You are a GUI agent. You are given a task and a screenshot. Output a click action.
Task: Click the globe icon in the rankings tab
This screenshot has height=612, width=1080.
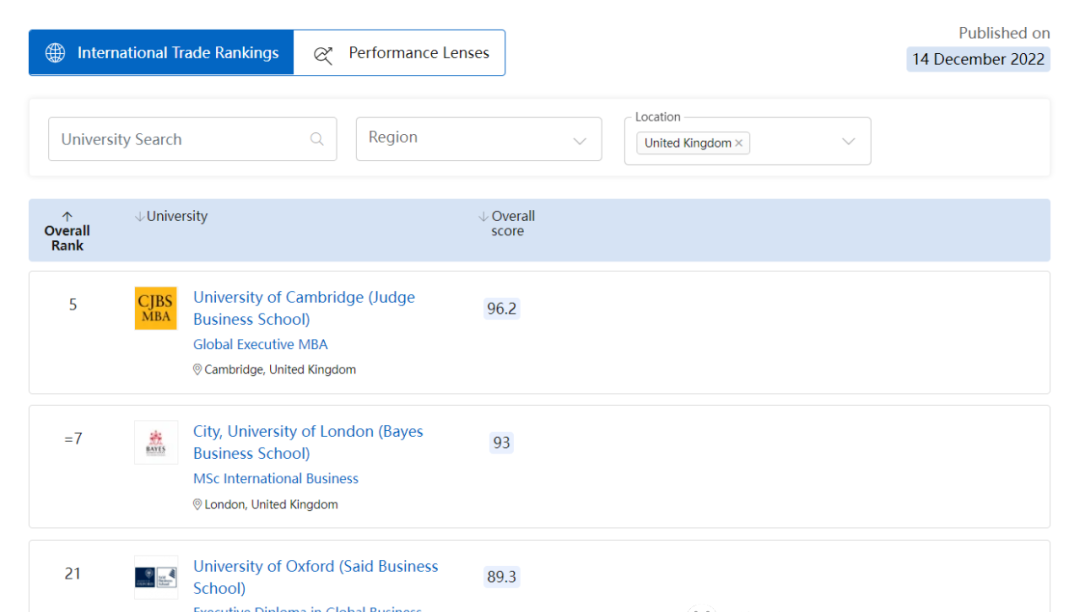pos(55,53)
